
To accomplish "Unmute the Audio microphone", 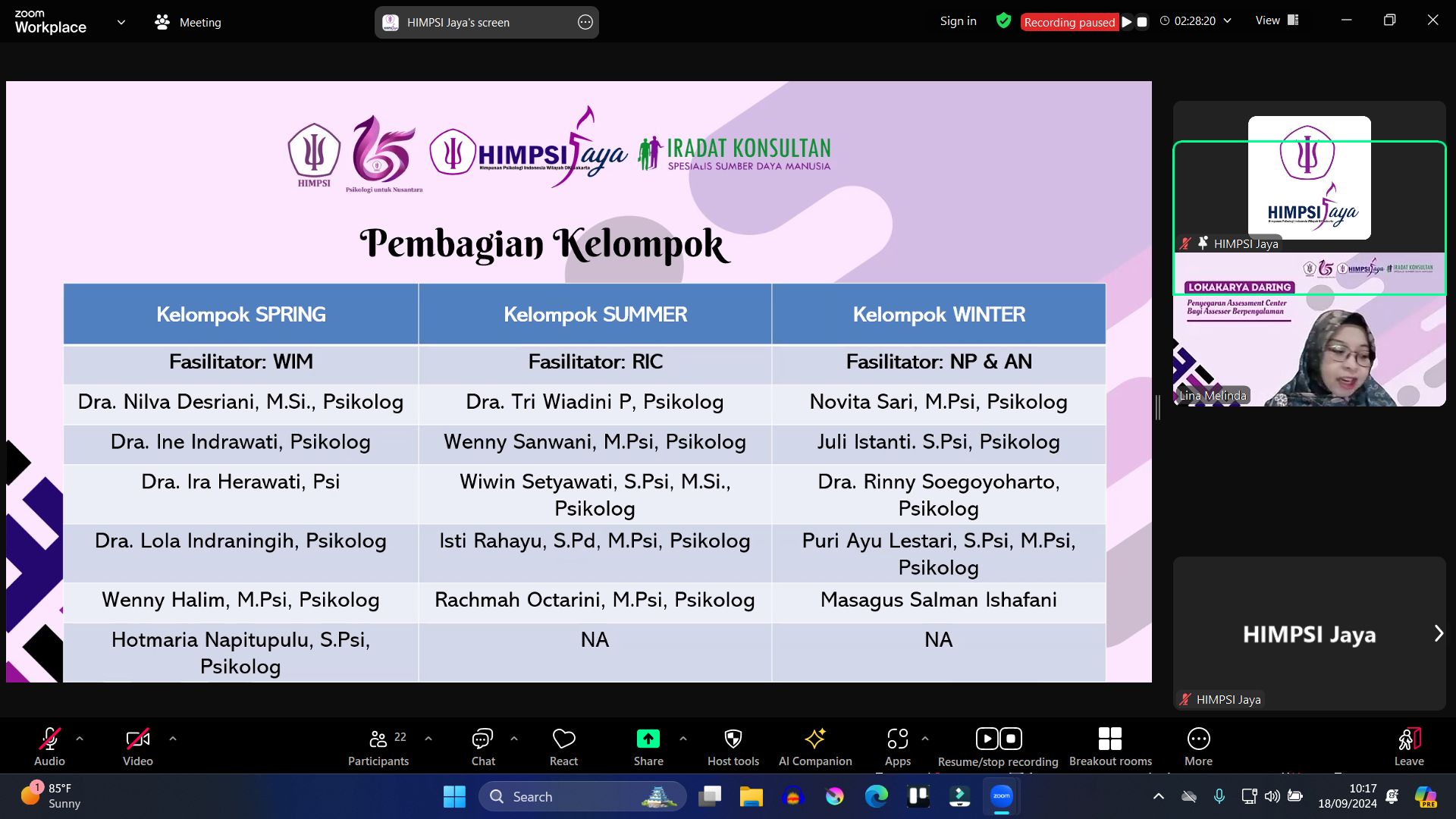I will (x=49, y=739).
